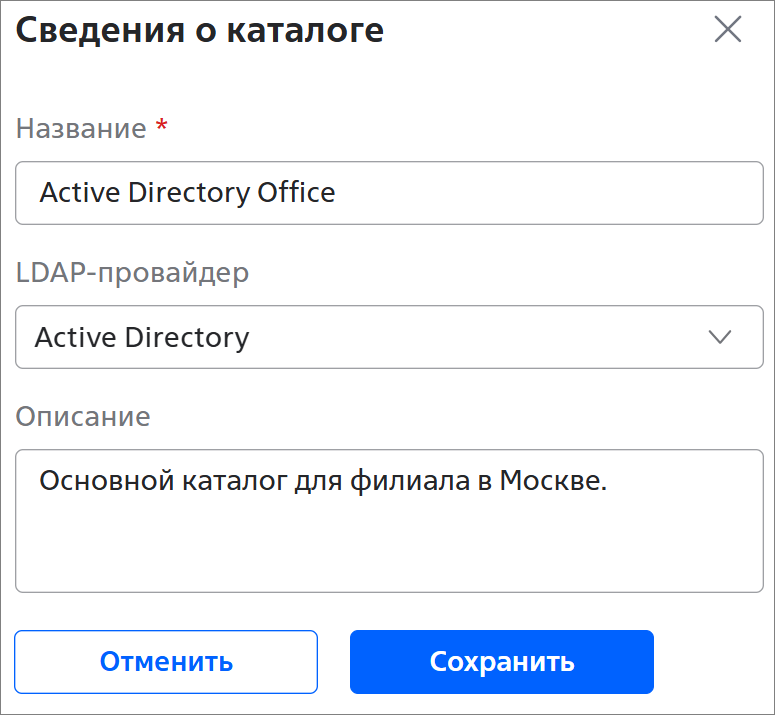Click the Сведения о каталоге title
This screenshot has width=775, height=715.
tap(200, 31)
